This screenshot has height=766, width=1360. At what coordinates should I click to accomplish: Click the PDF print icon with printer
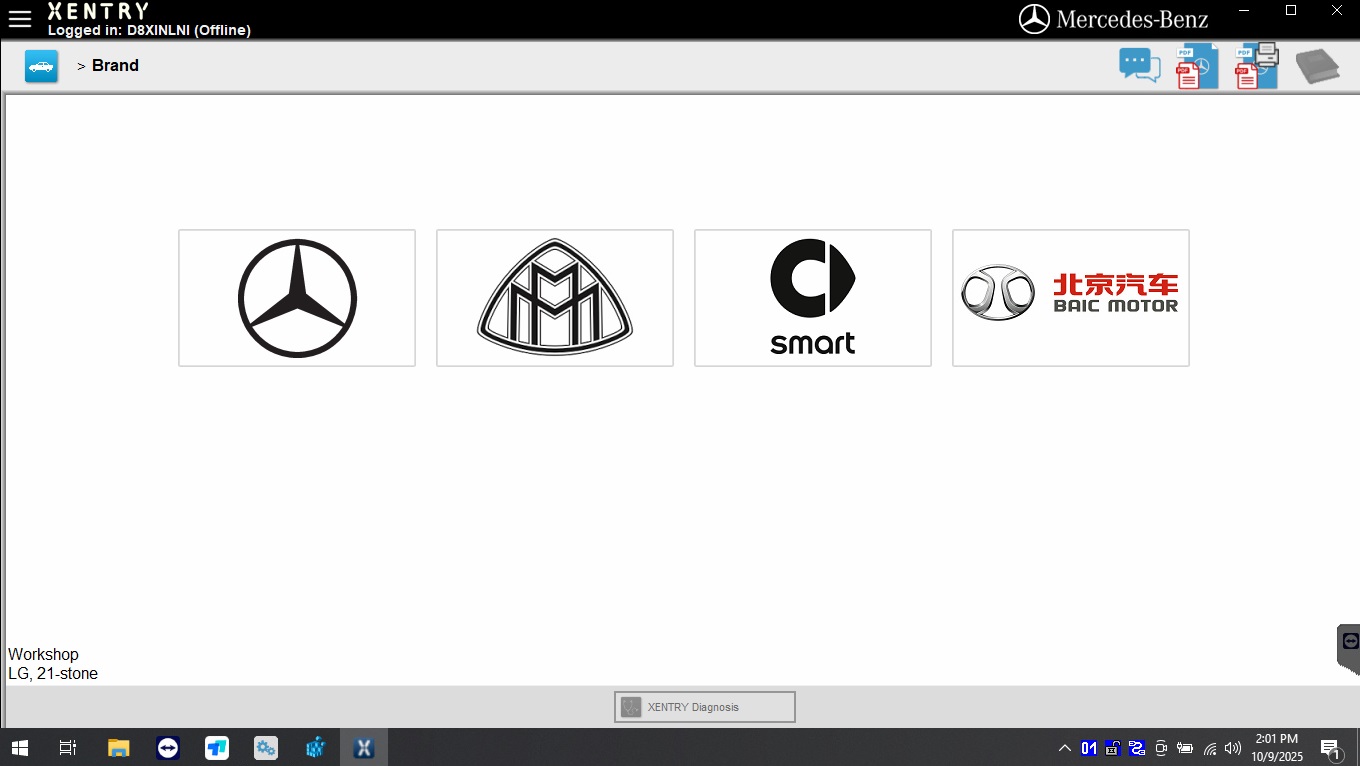click(1256, 66)
